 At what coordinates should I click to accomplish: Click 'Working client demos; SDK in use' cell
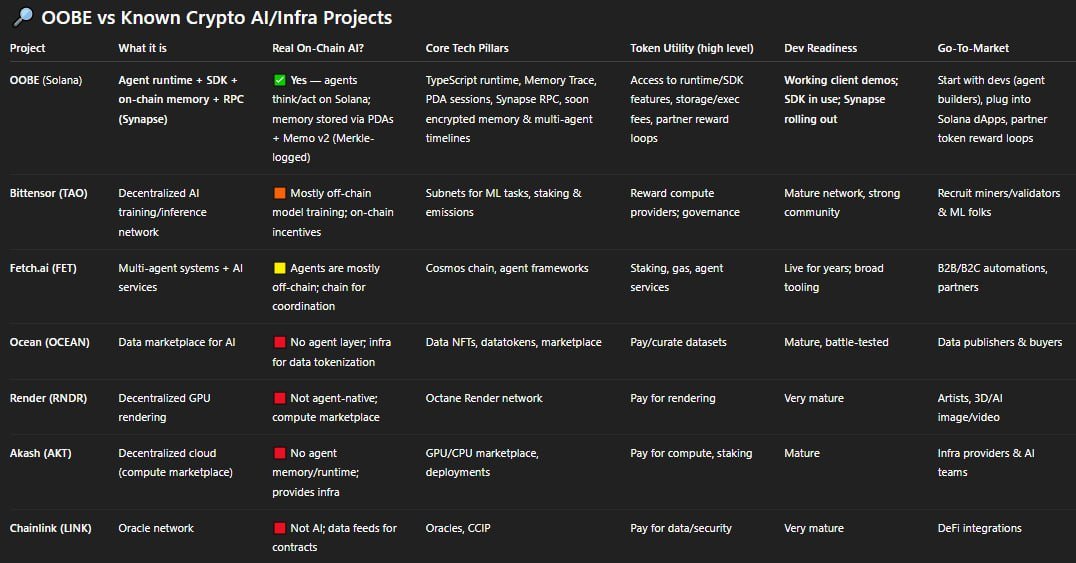point(841,100)
